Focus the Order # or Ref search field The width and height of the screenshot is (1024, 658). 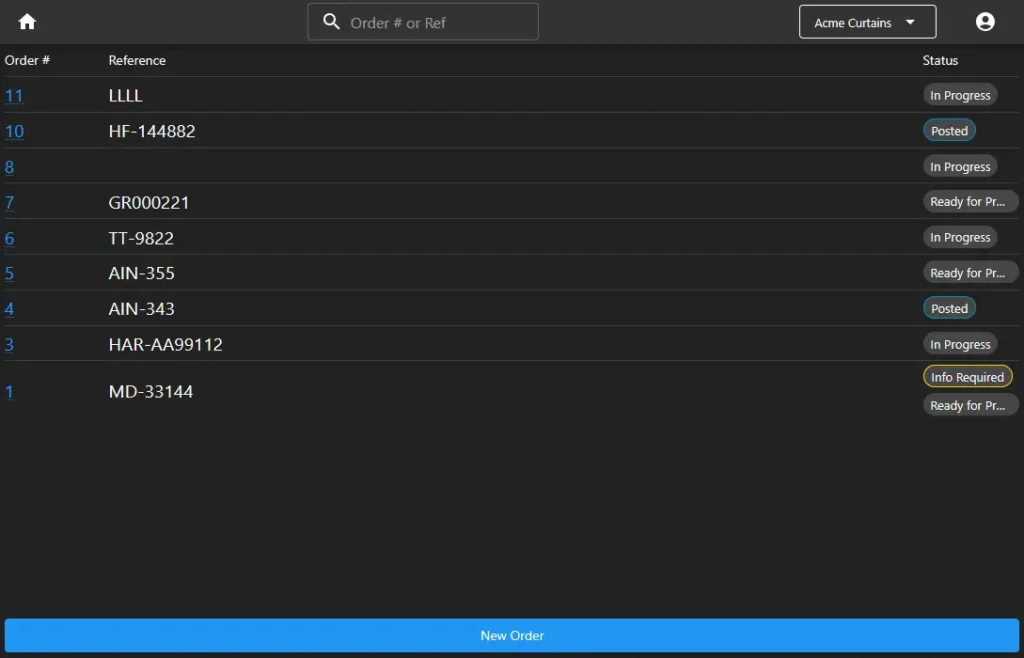[x=423, y=22]
